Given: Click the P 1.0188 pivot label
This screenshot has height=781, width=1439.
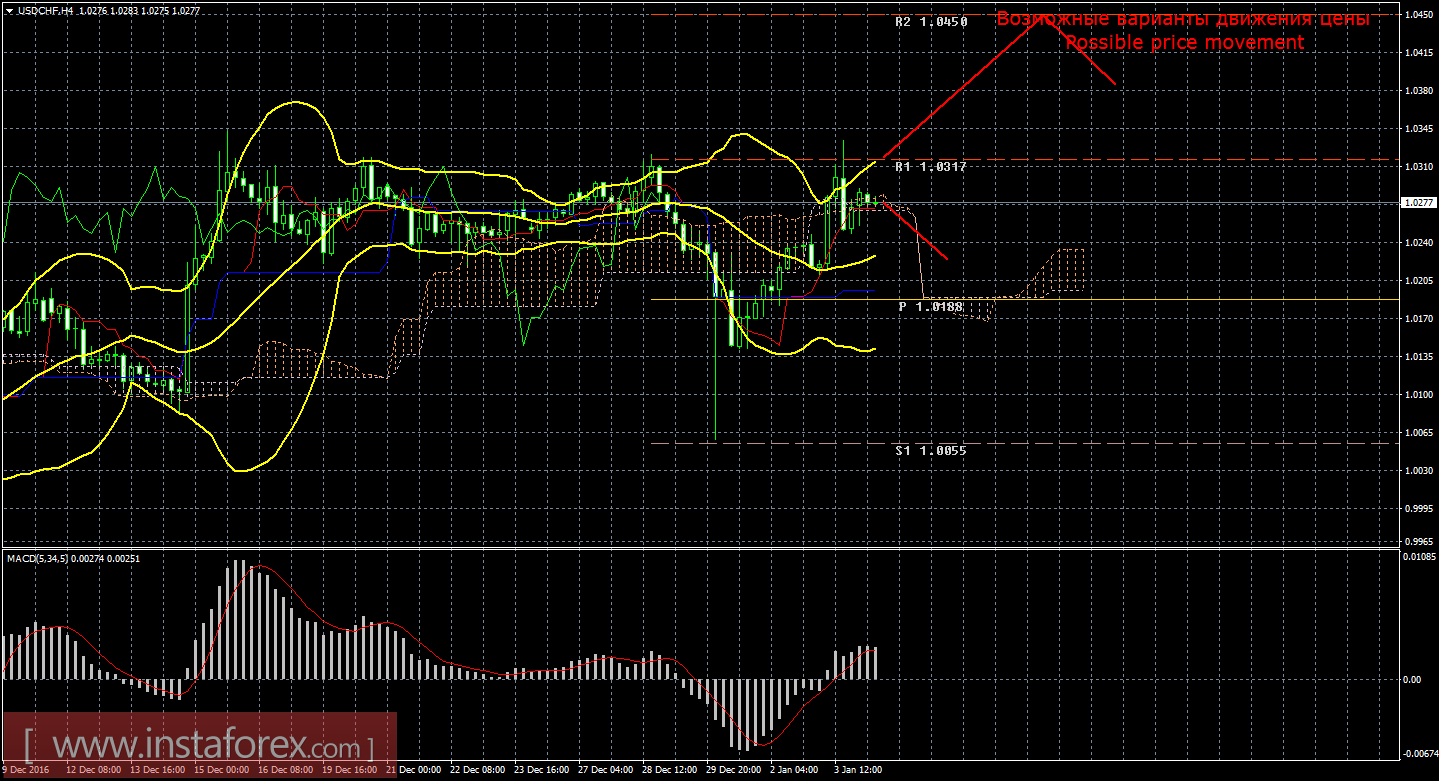Looking at the screenshot, I should point(931,307).
